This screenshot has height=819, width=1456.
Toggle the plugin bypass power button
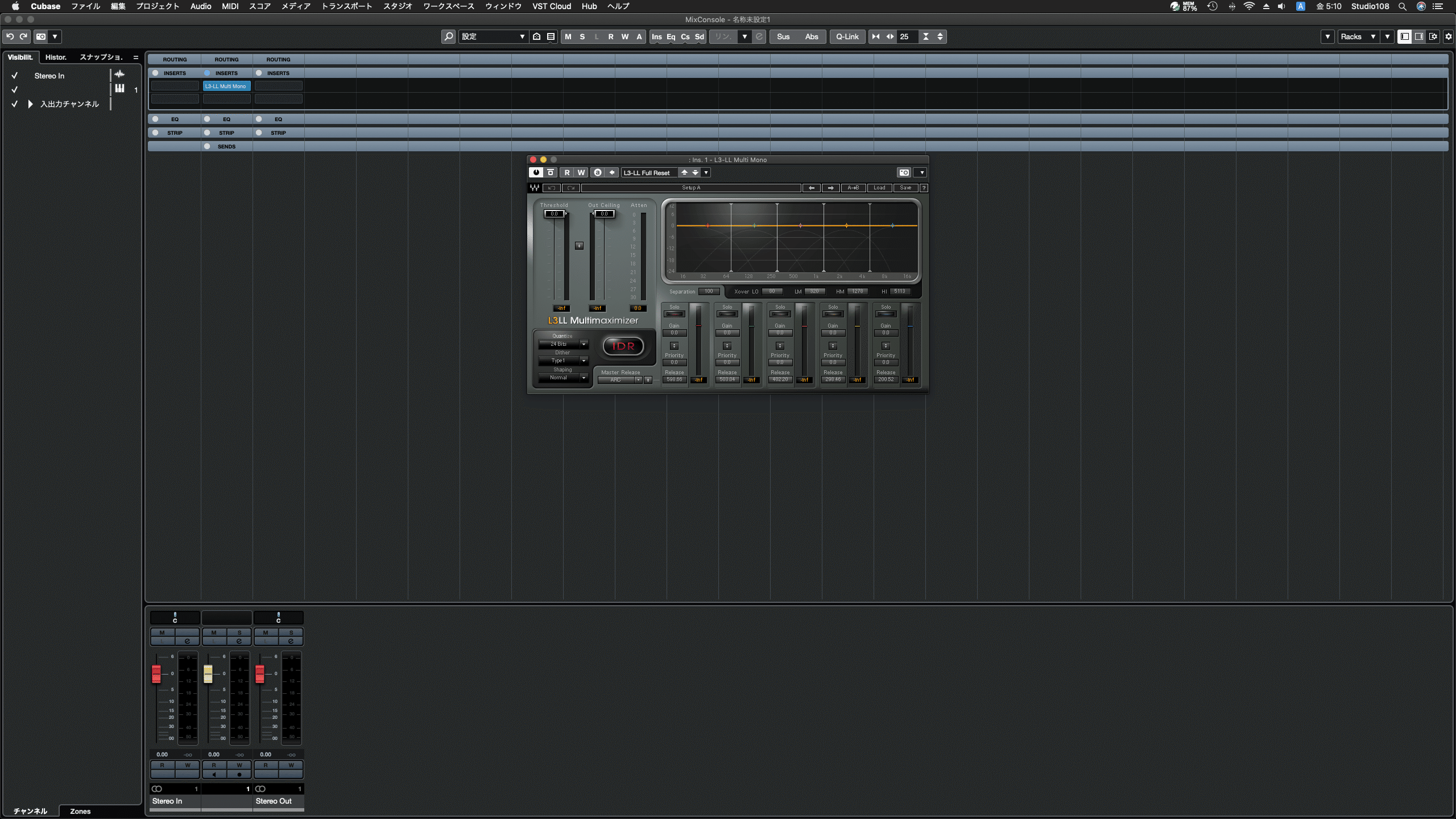[x=536, y=172]
